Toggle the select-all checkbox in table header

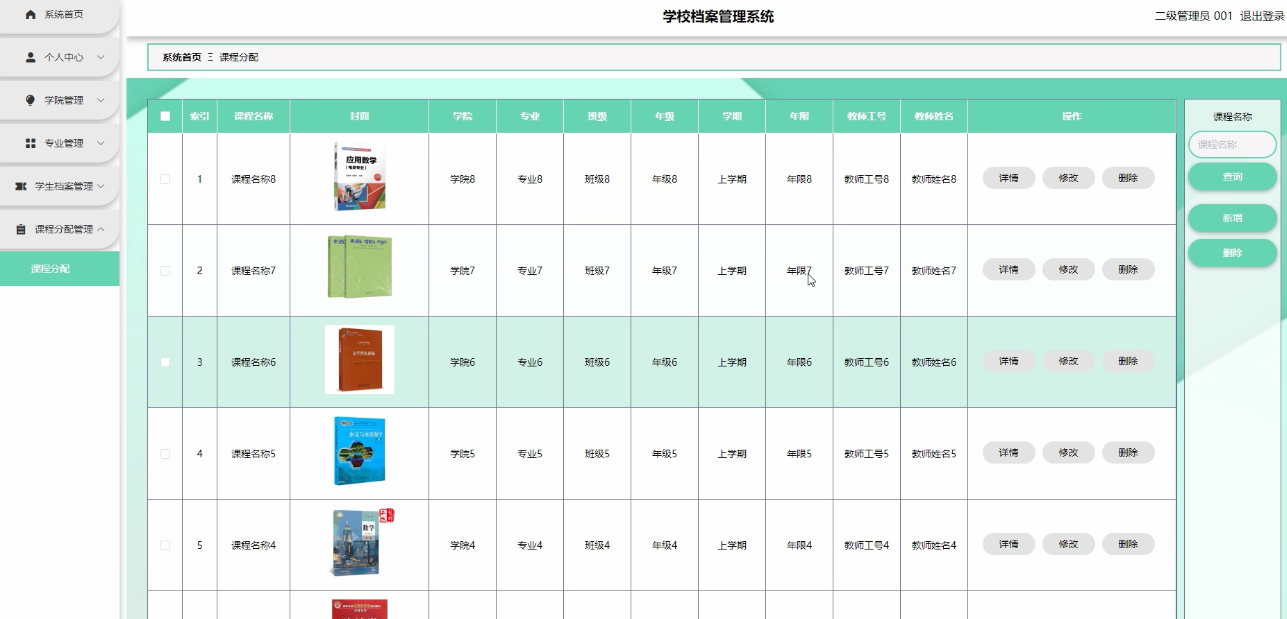coord(165,116)
